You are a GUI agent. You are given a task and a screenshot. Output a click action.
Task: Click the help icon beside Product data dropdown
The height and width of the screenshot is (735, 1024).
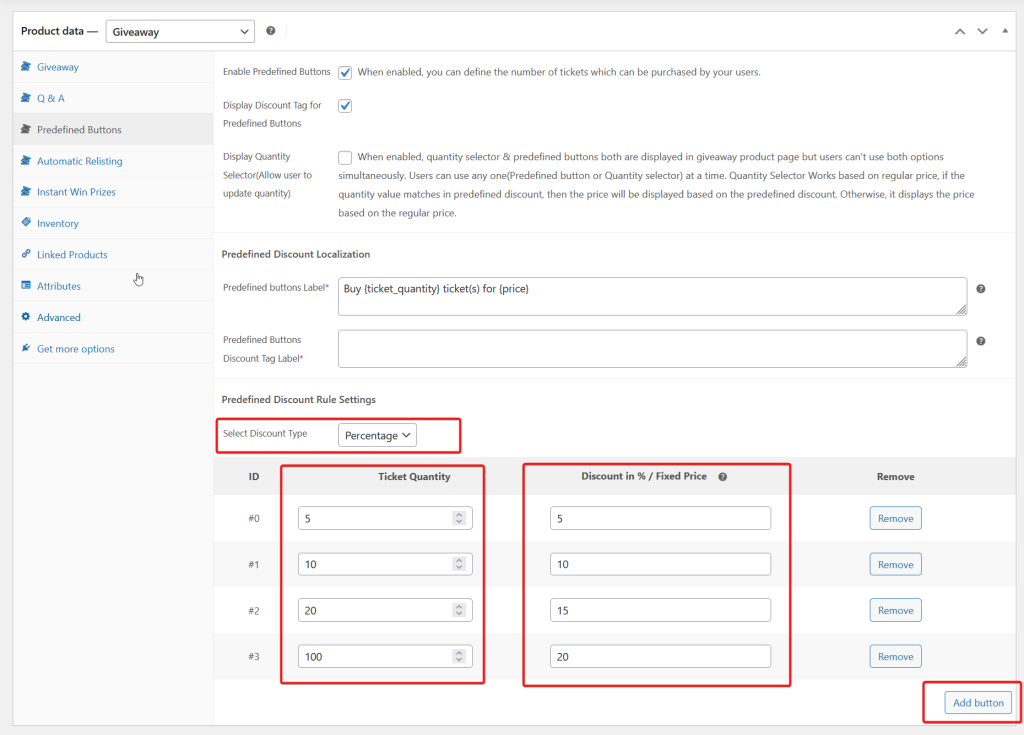point(271,32)
